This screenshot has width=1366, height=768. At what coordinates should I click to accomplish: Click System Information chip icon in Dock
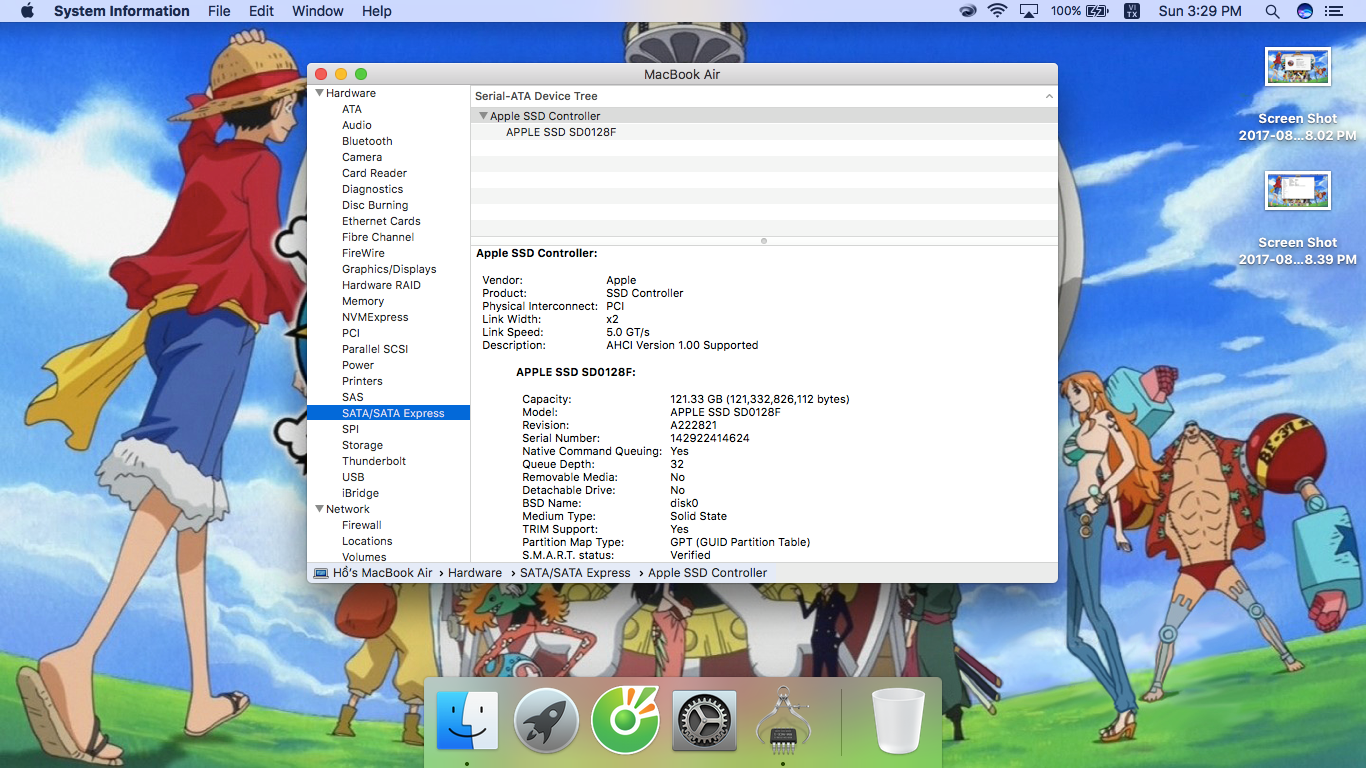(783, 718)
